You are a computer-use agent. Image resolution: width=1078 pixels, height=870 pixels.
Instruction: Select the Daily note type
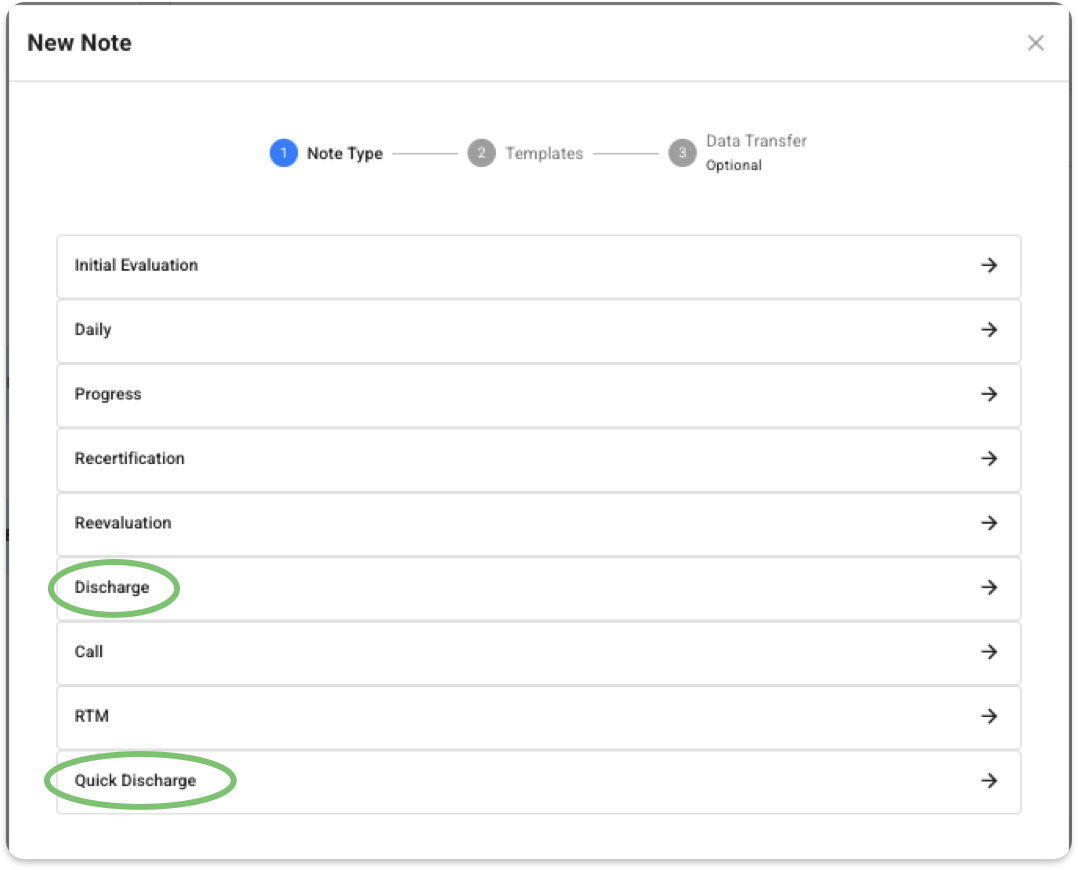538,331
